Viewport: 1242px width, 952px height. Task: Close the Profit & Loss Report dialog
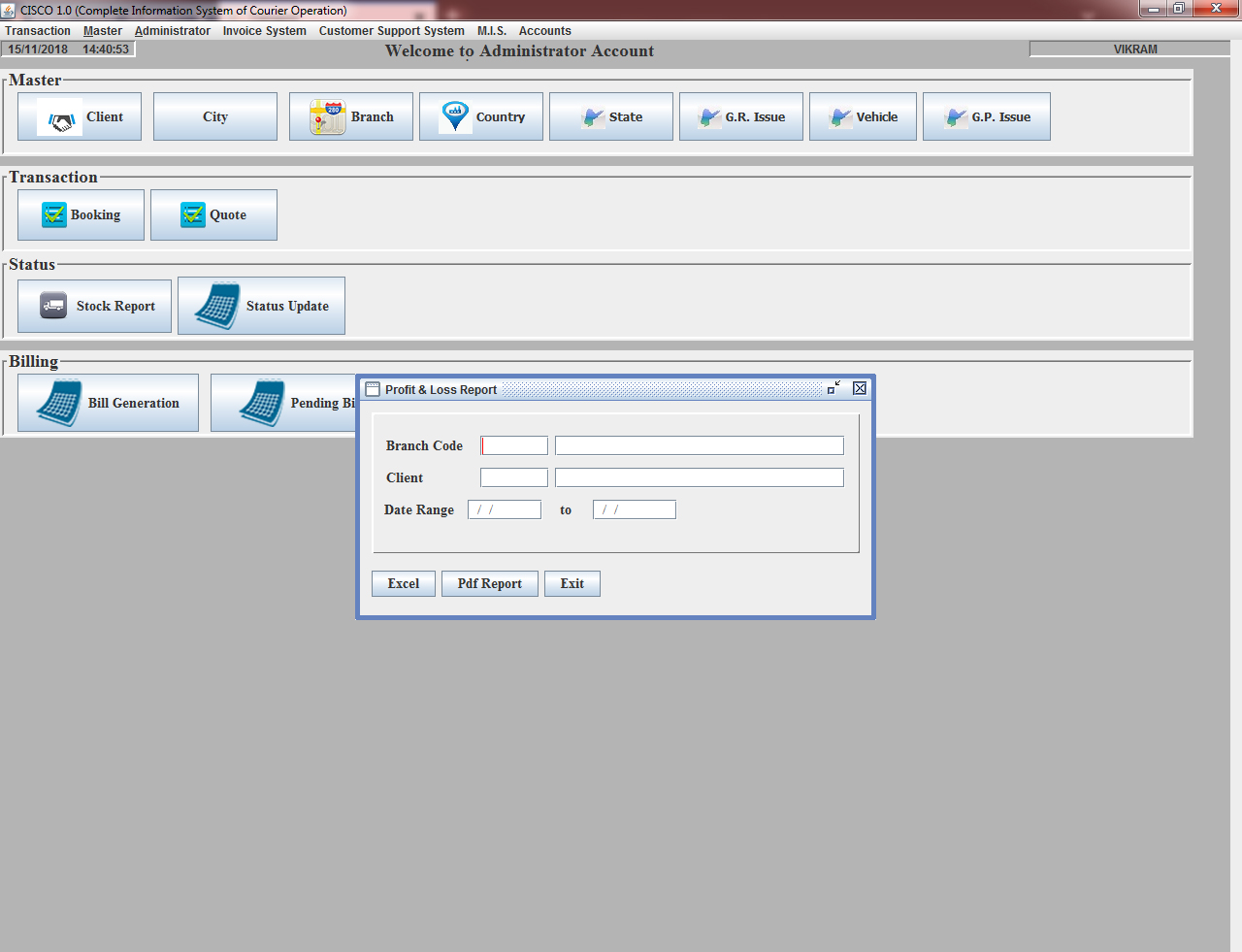pos(860,388)
